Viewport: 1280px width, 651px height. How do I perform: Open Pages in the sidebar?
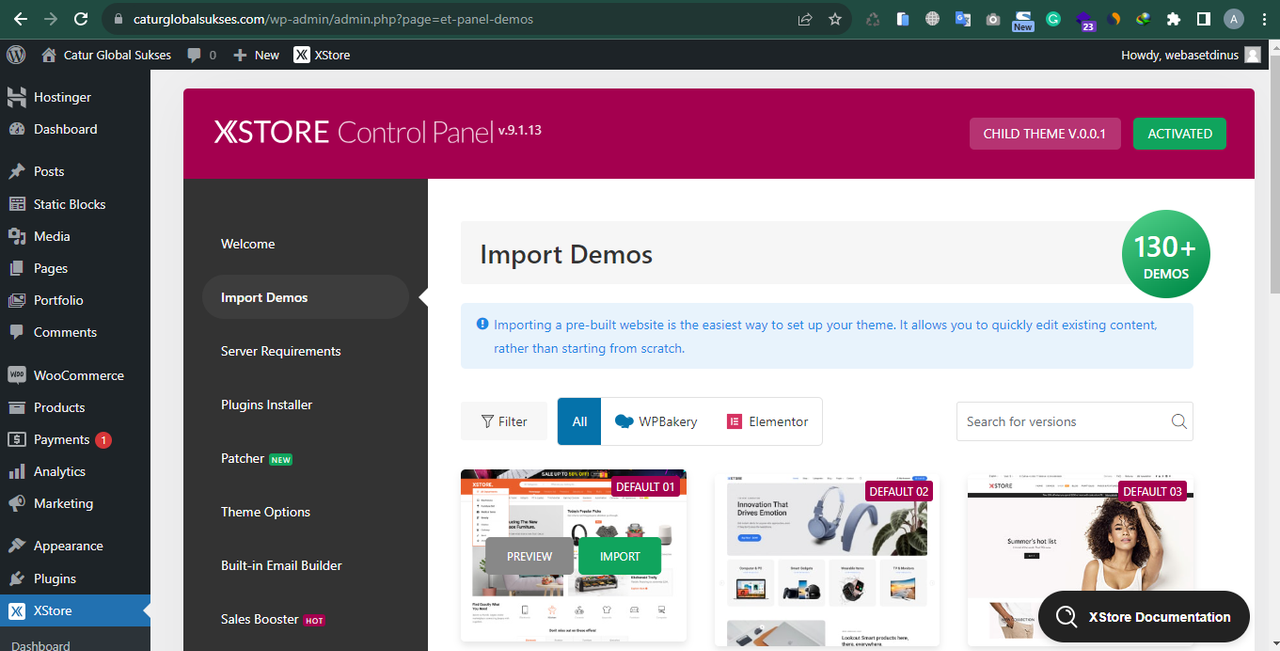click(x=50, y=268)
